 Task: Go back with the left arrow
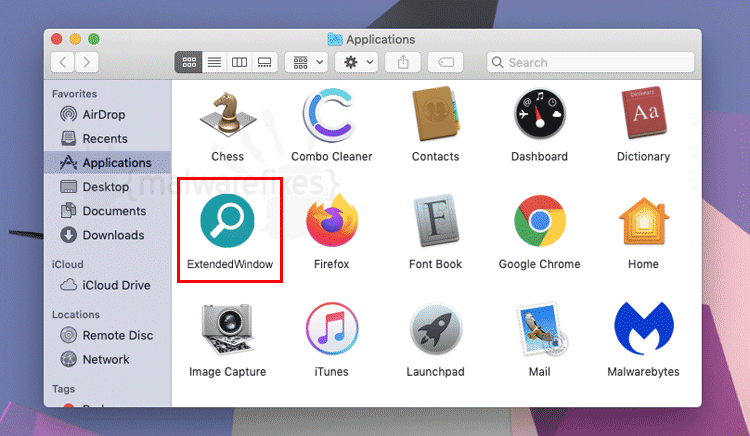pyautogui.click(x=63, y=62)
